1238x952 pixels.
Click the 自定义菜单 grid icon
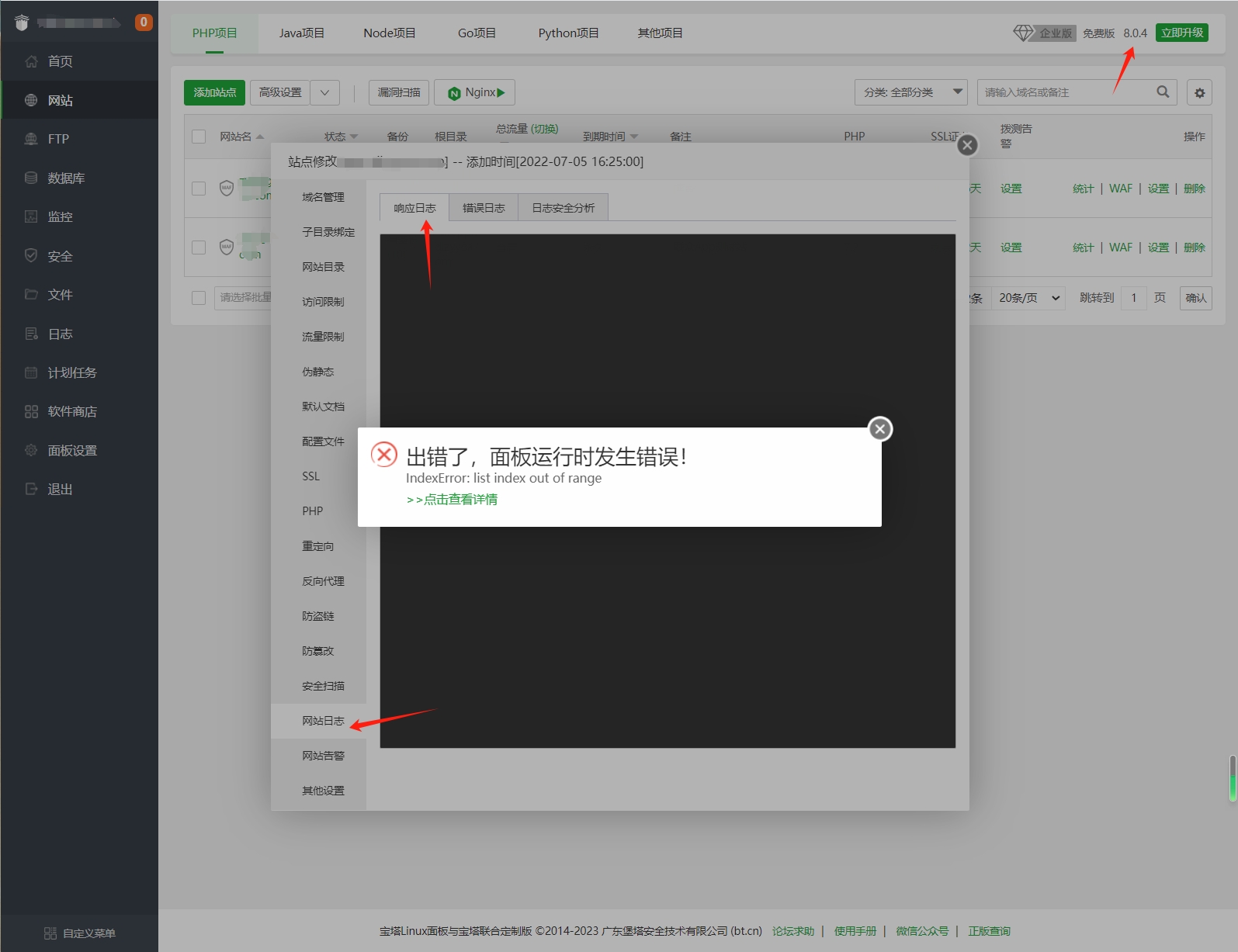pos(50,933)
